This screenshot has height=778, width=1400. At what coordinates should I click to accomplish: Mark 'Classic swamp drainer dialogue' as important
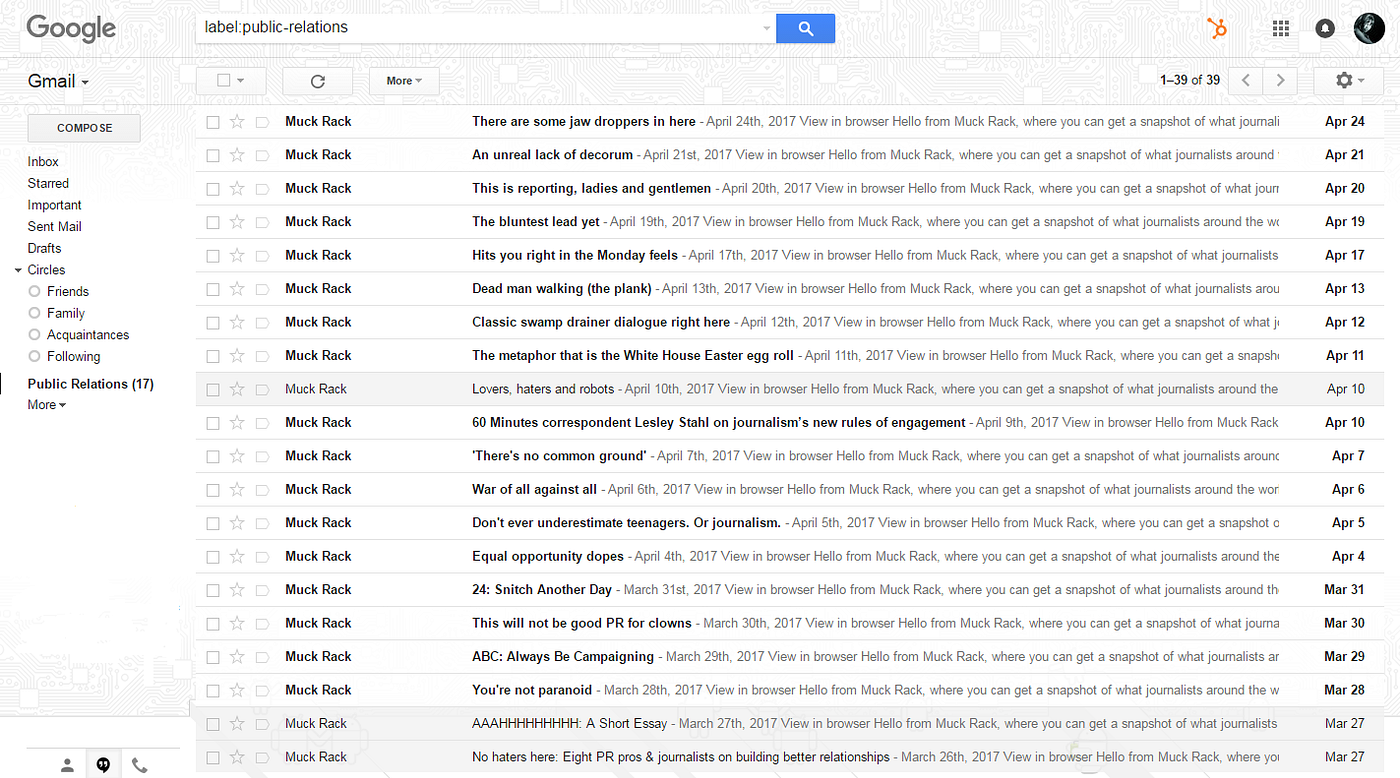coord(262,323)
